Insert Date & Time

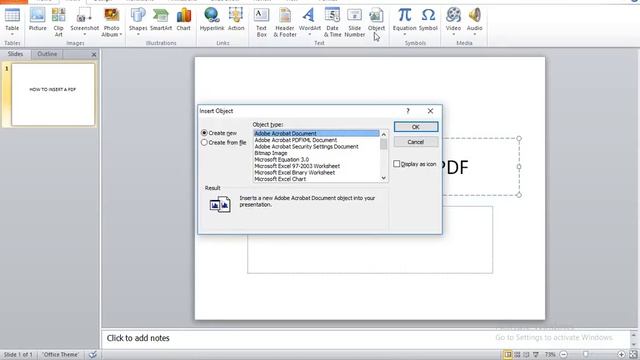point(332,22)
